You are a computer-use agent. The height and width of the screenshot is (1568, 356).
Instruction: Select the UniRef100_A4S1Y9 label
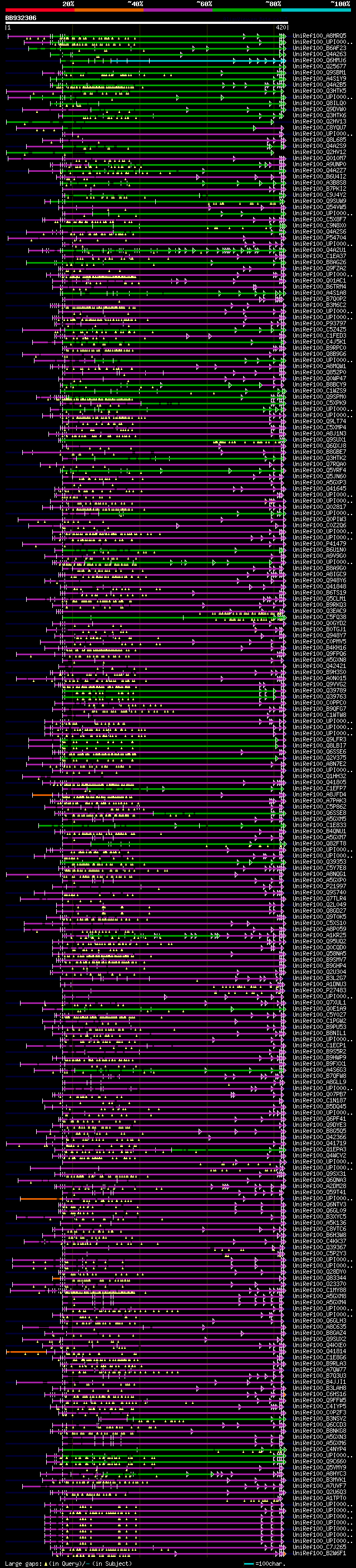[x=319, y=78]
